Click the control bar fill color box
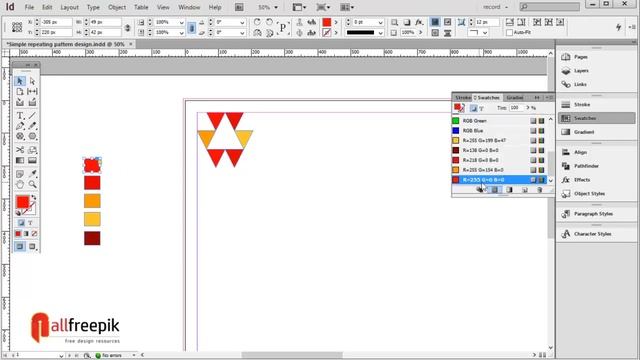Viewport: 640px width, 360px height. coord(327,22)
